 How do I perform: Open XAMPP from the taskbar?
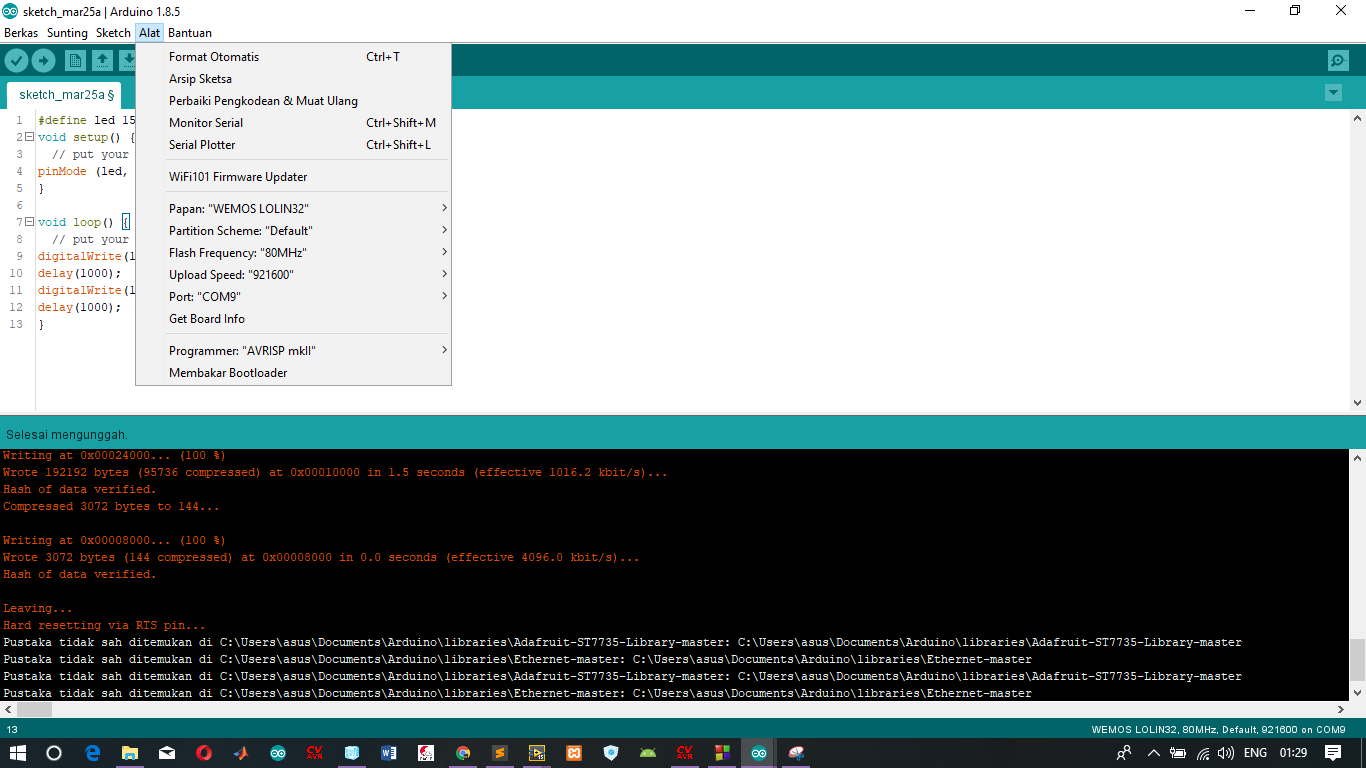coord(574,753)
